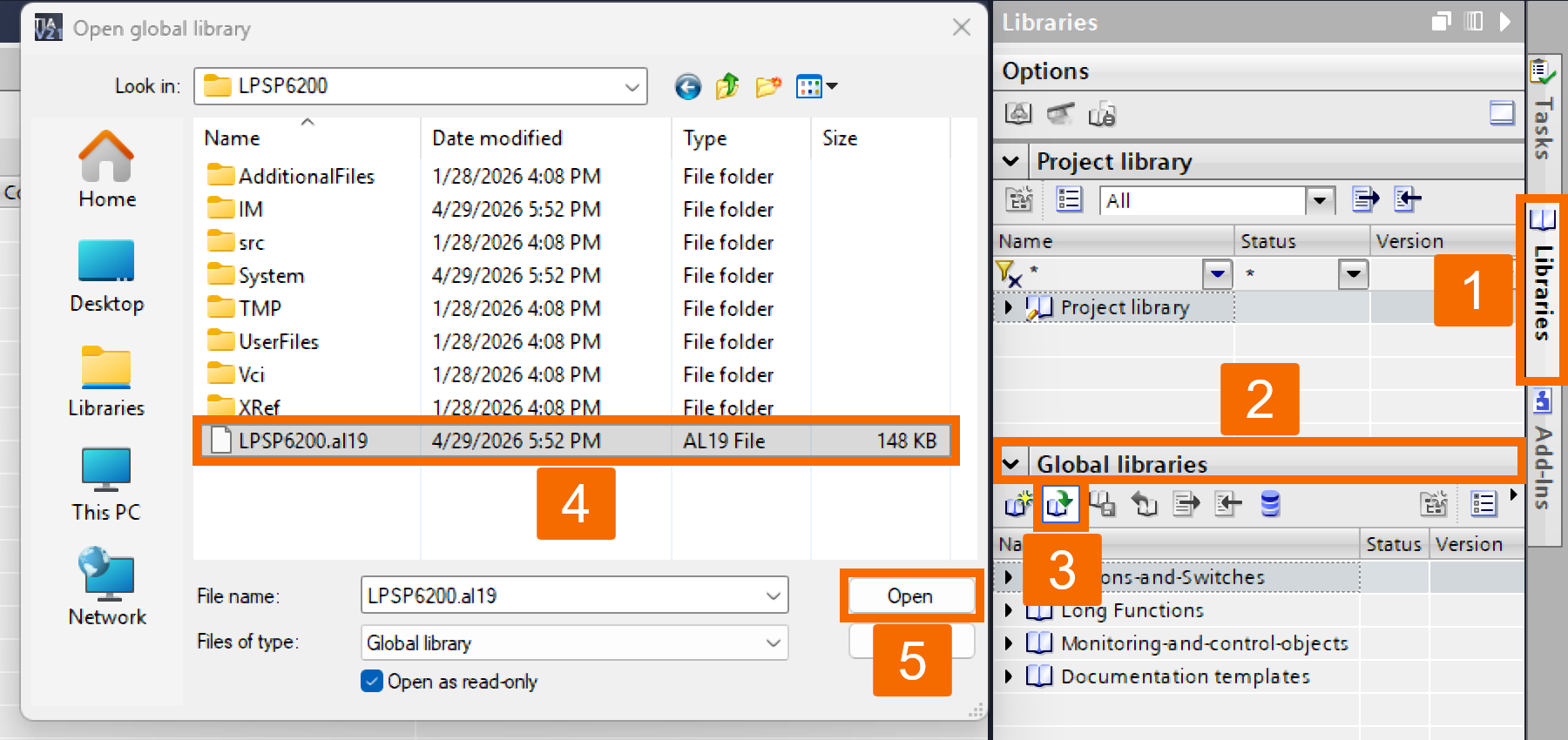Sort files by Name column header
The image size is (1568, 740).
point(307,138)
